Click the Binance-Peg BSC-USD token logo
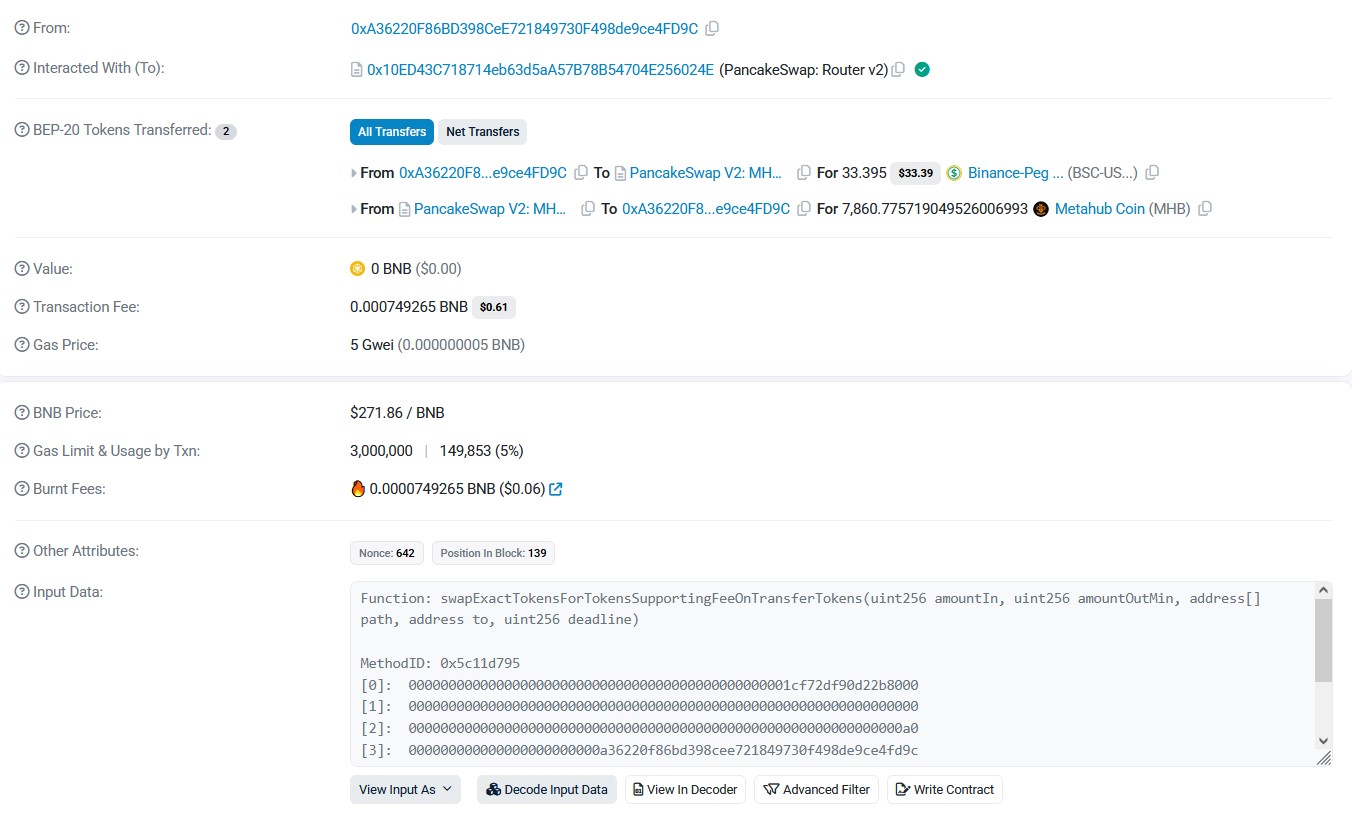1352x815 pixels. click(954, 173)
